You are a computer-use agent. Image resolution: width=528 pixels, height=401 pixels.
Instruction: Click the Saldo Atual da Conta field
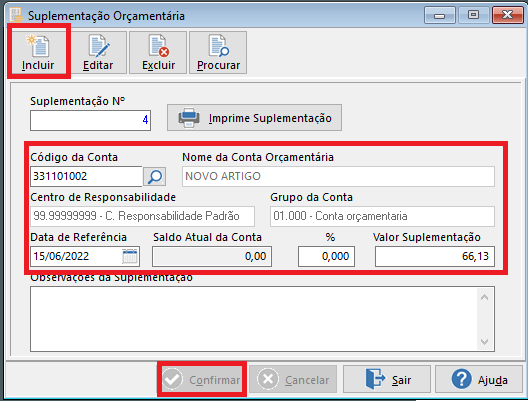pos(212,256)
